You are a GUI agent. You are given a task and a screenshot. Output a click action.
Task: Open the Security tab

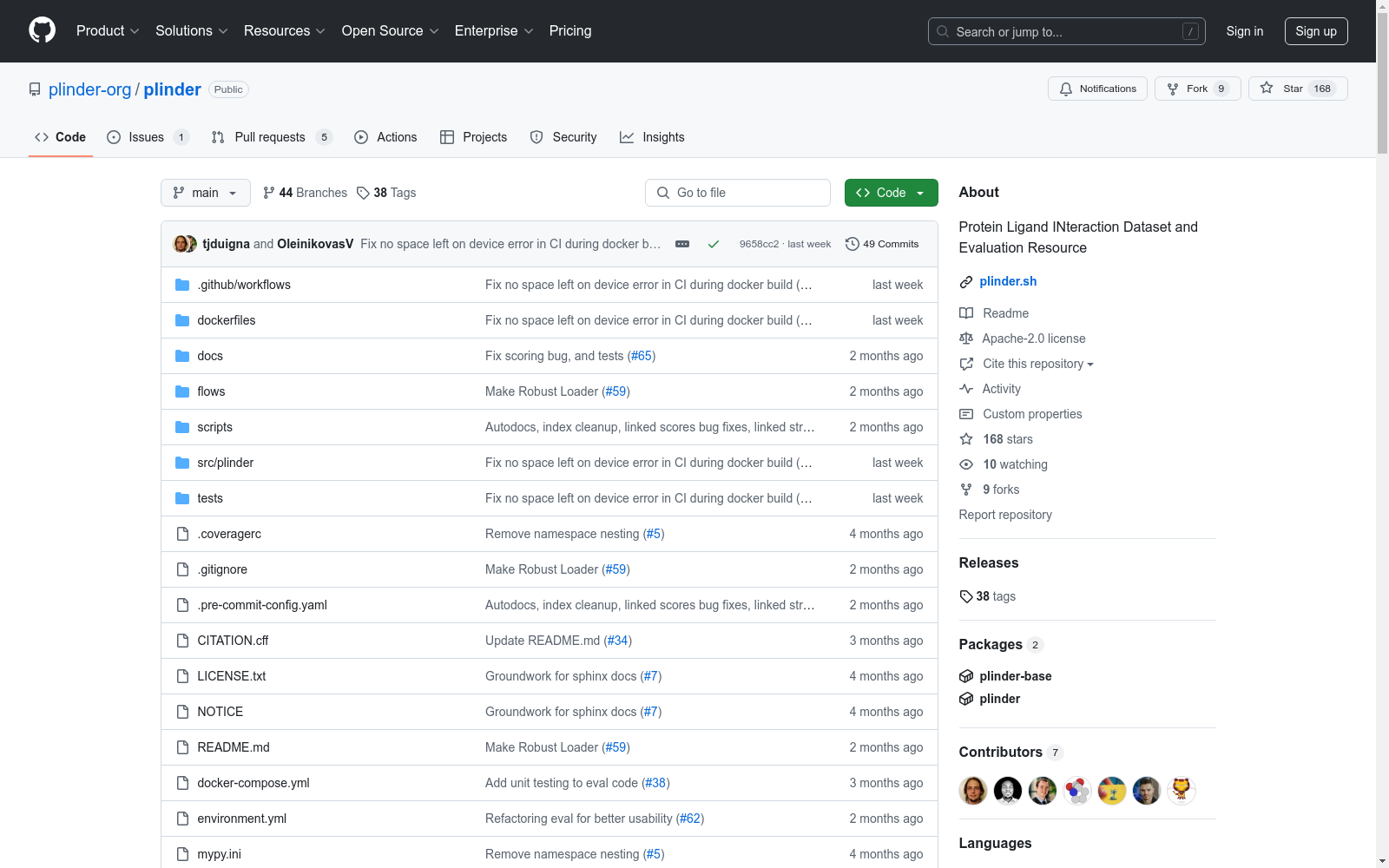[x=563, y=137]
